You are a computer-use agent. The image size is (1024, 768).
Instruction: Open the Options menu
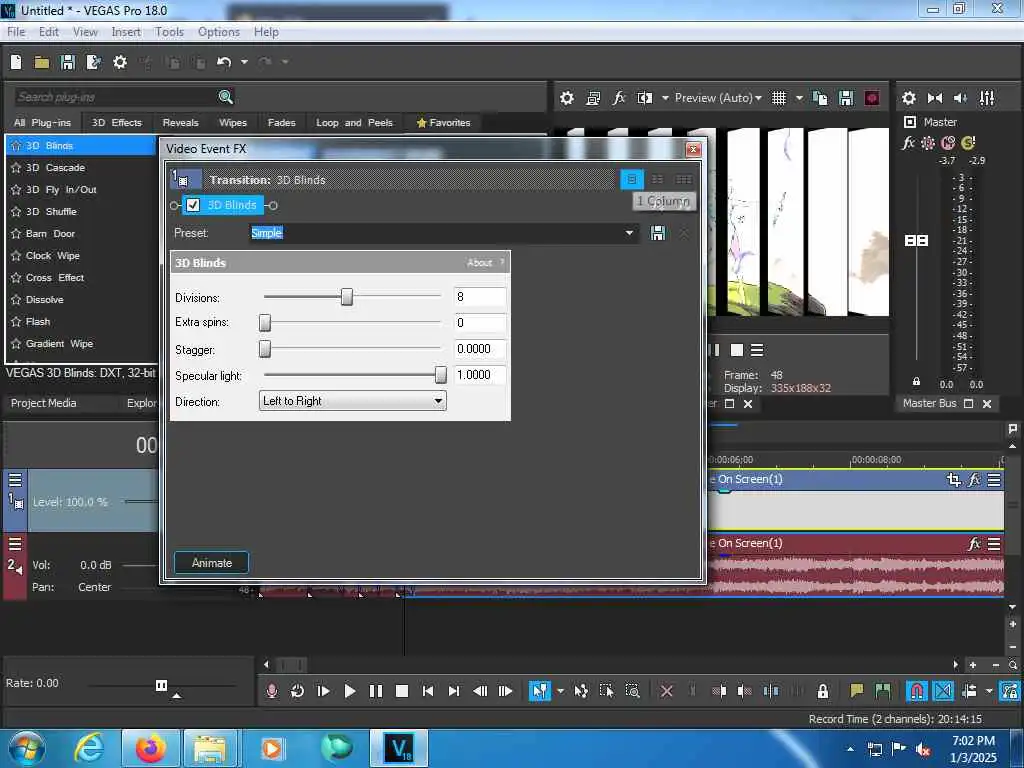click(x=219, y=32)
